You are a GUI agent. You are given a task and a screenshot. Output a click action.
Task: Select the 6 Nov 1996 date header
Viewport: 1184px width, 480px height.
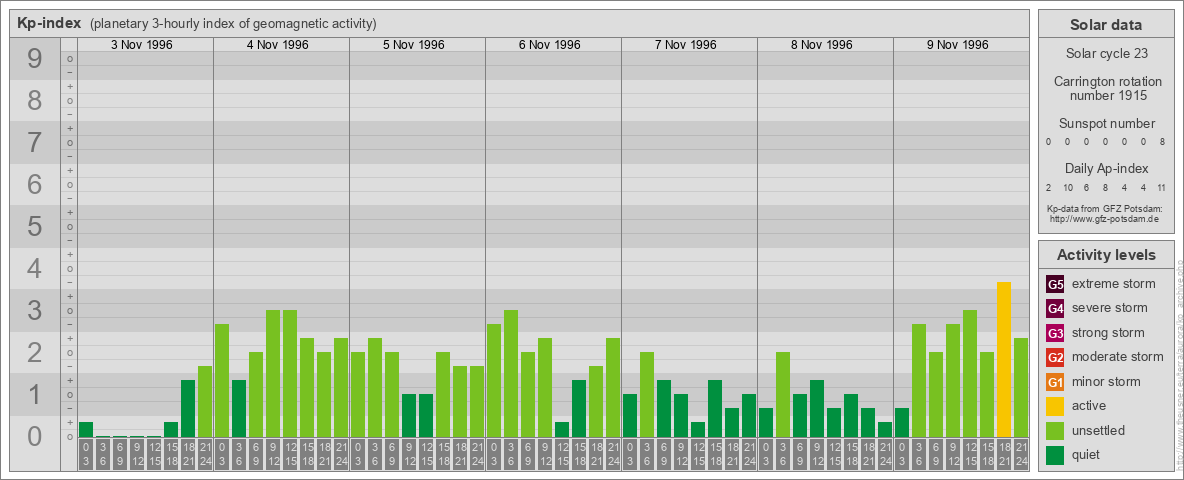[550, 45]
